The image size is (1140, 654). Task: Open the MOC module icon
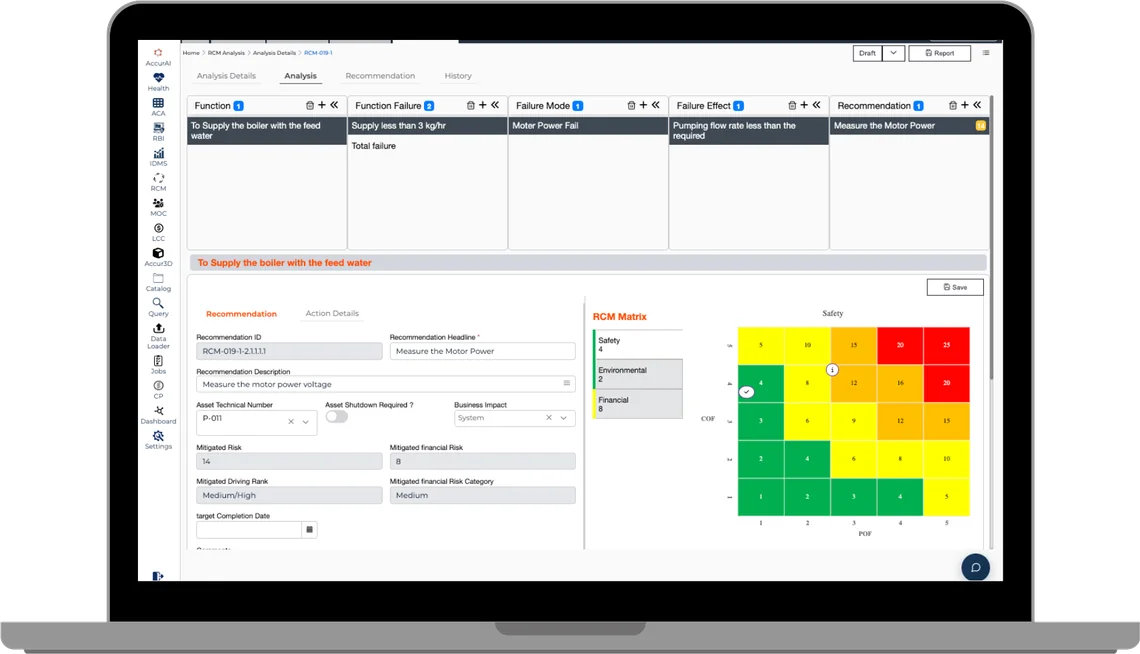pyautogui.click(x=158, y=203)
